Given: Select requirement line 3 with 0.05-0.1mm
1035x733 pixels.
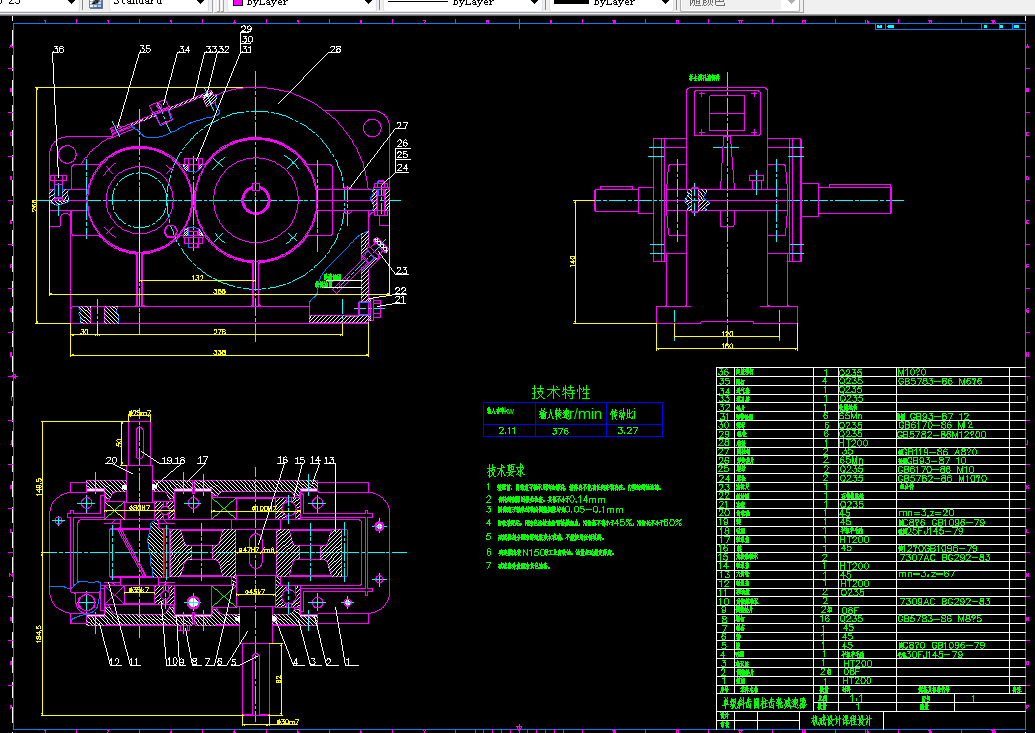Looking at the screenshot, I should tap(554, 510).
